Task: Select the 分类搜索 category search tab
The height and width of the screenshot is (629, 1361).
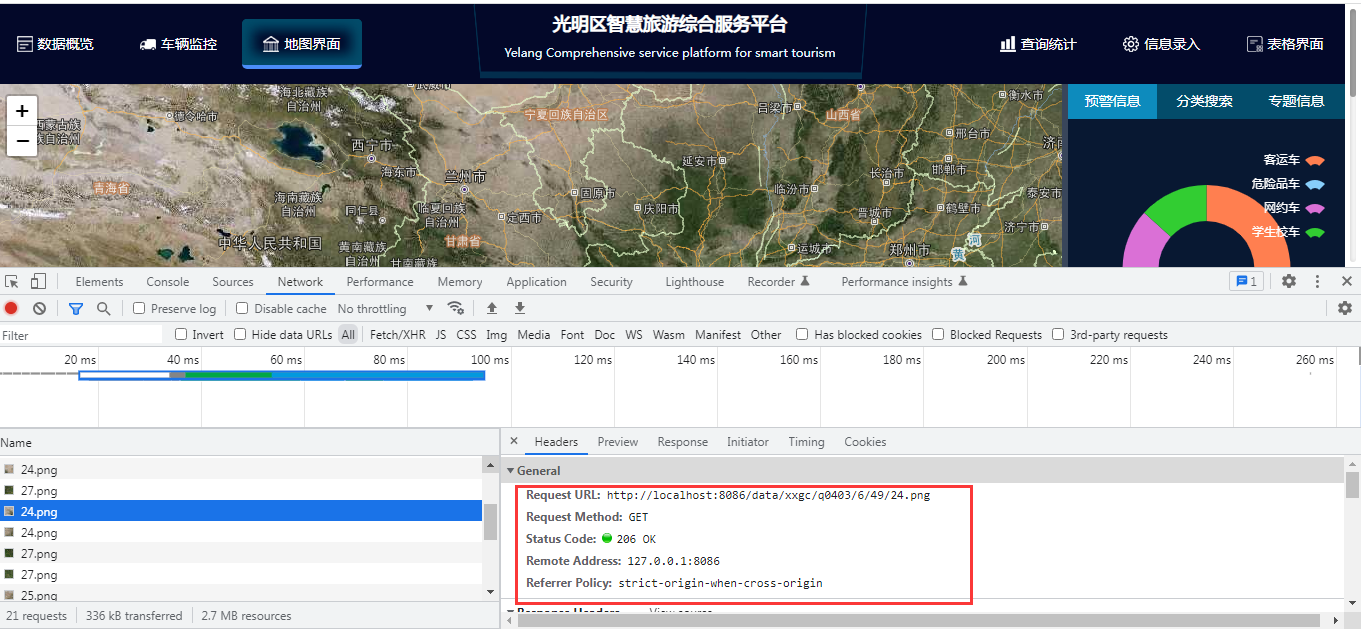Action: click(x=1204, y=101)
